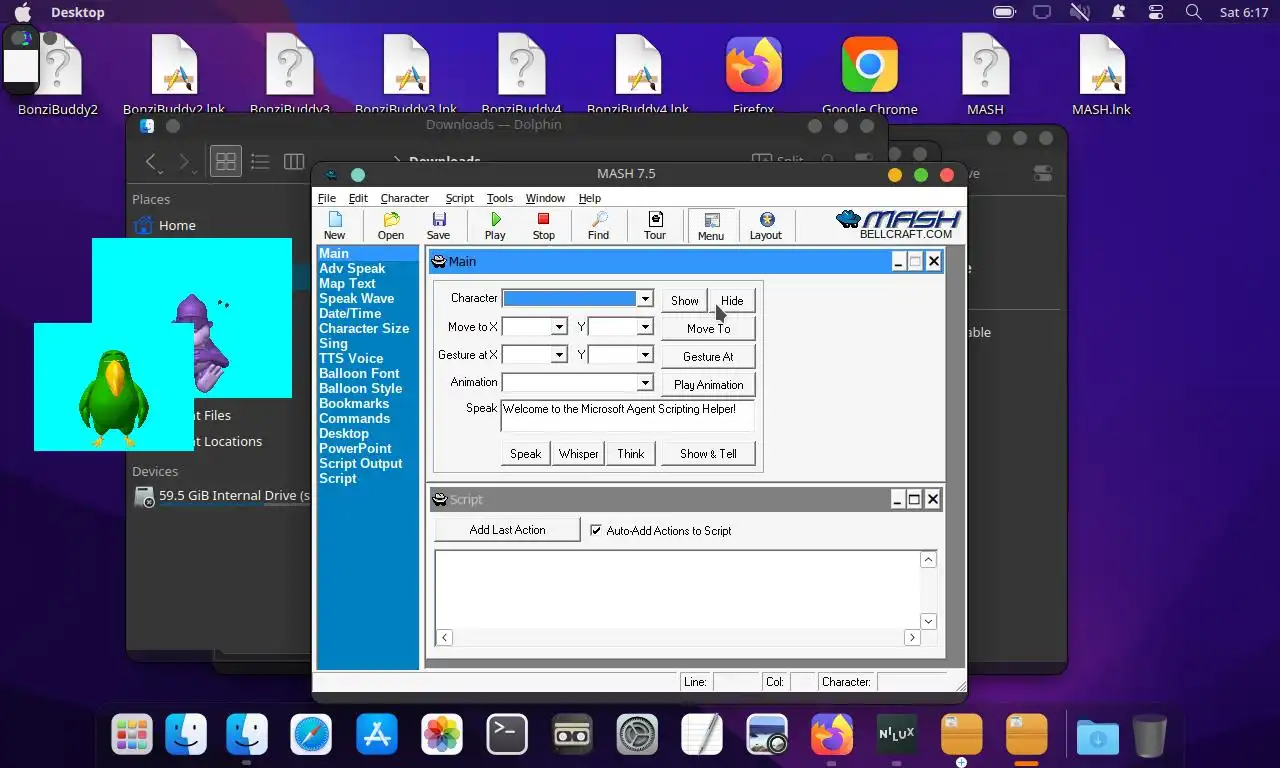The image size is (1280, 768).
Task: Open the File menu in MASH
Action: (x=327, y=198)
